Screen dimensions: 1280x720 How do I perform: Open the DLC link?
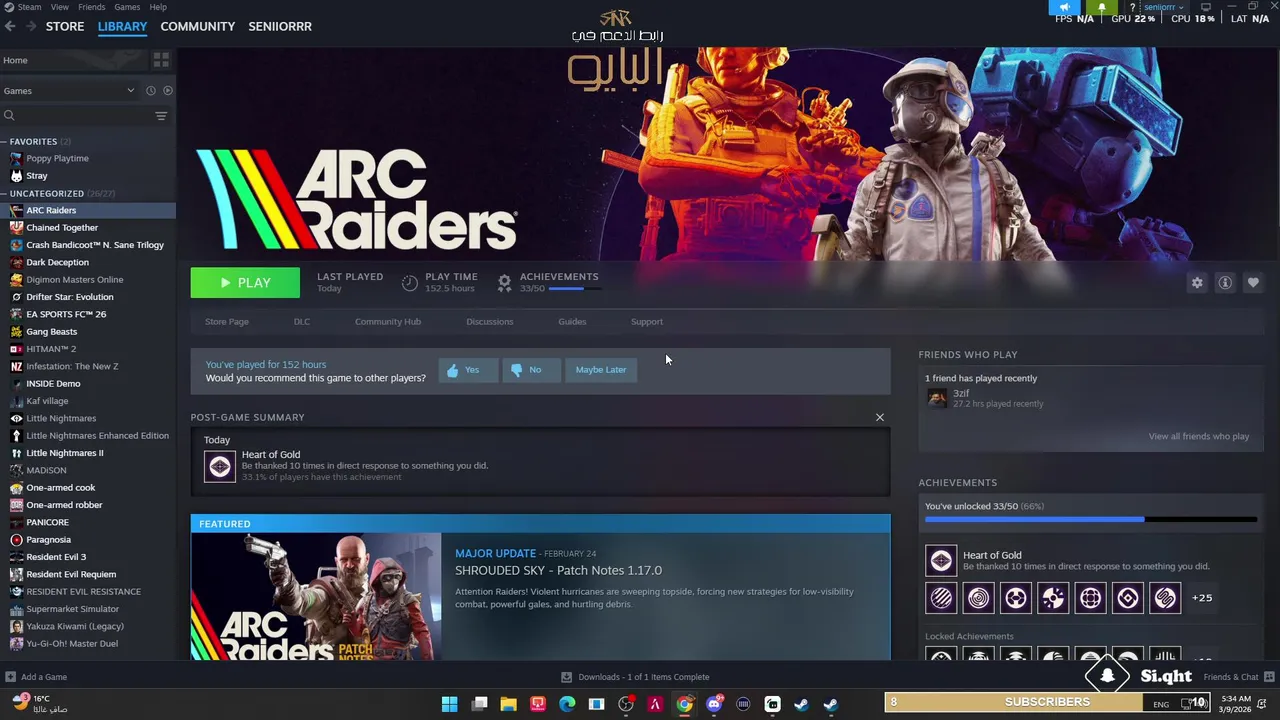click(x=302, y=322)
